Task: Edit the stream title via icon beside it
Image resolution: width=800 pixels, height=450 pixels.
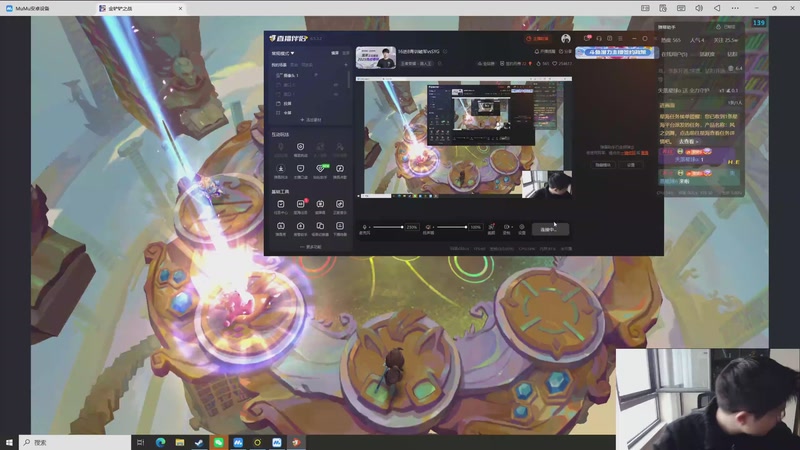Action: [x=445, y=52]
